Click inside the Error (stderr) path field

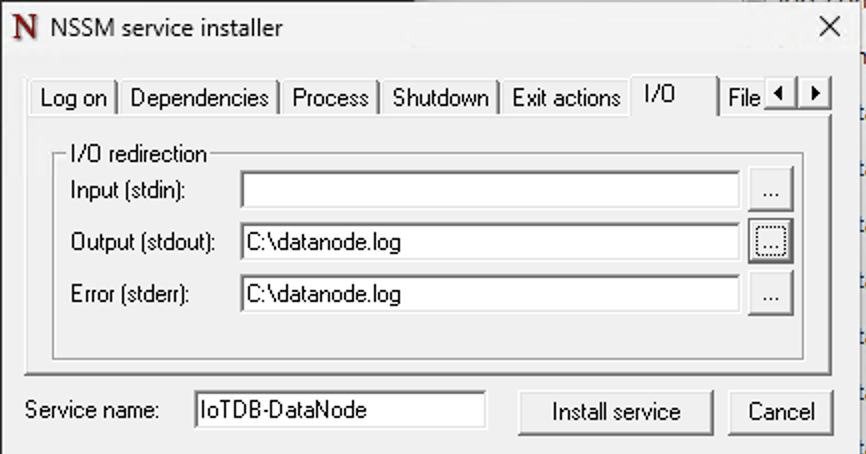point(489,294)
